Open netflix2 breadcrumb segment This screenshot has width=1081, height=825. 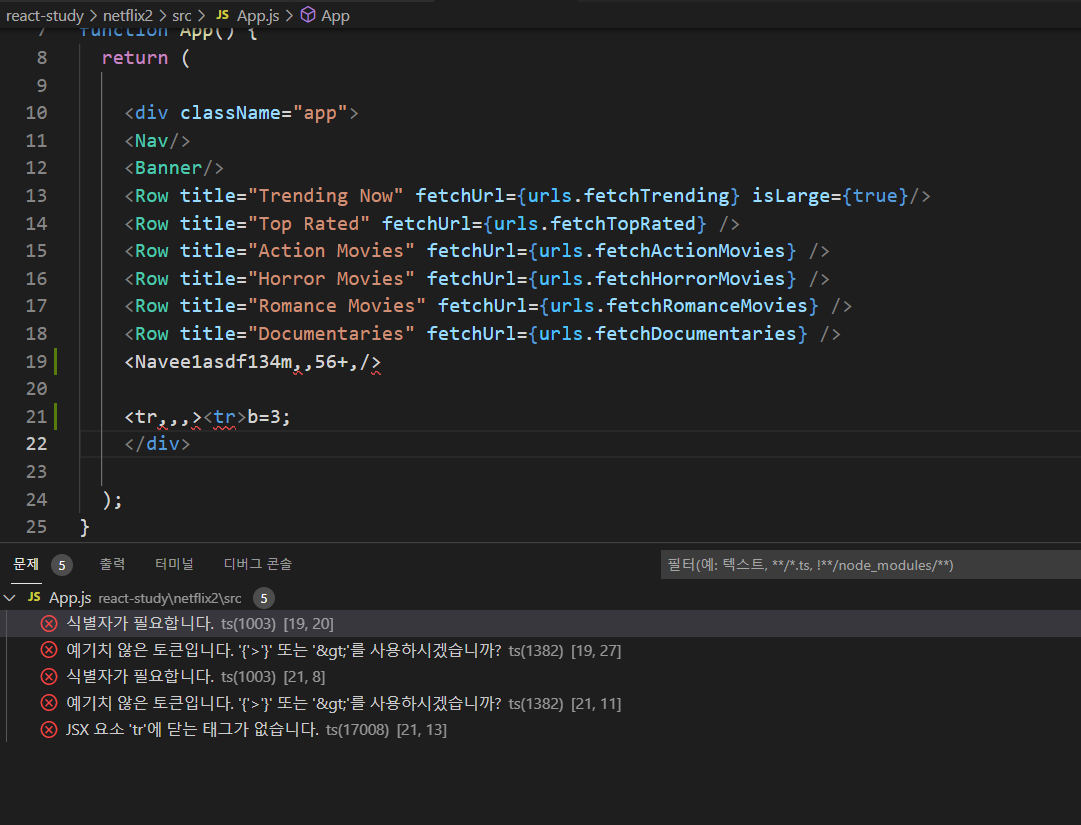[x=128, y=15]
